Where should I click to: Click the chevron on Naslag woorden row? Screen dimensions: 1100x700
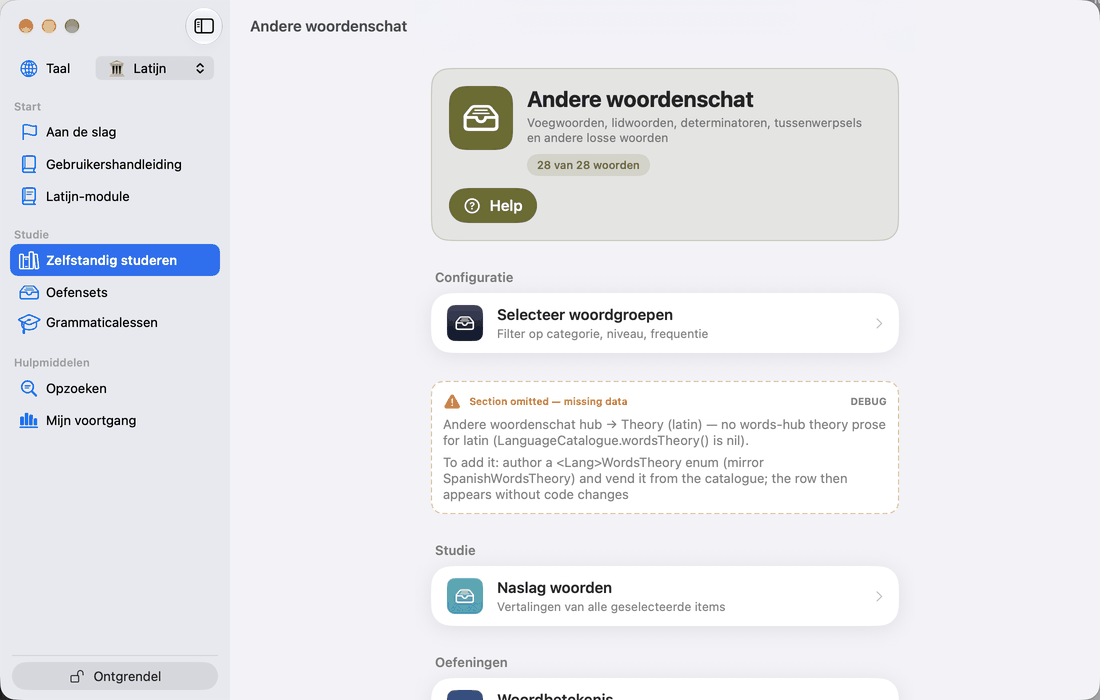click(878, 596)
